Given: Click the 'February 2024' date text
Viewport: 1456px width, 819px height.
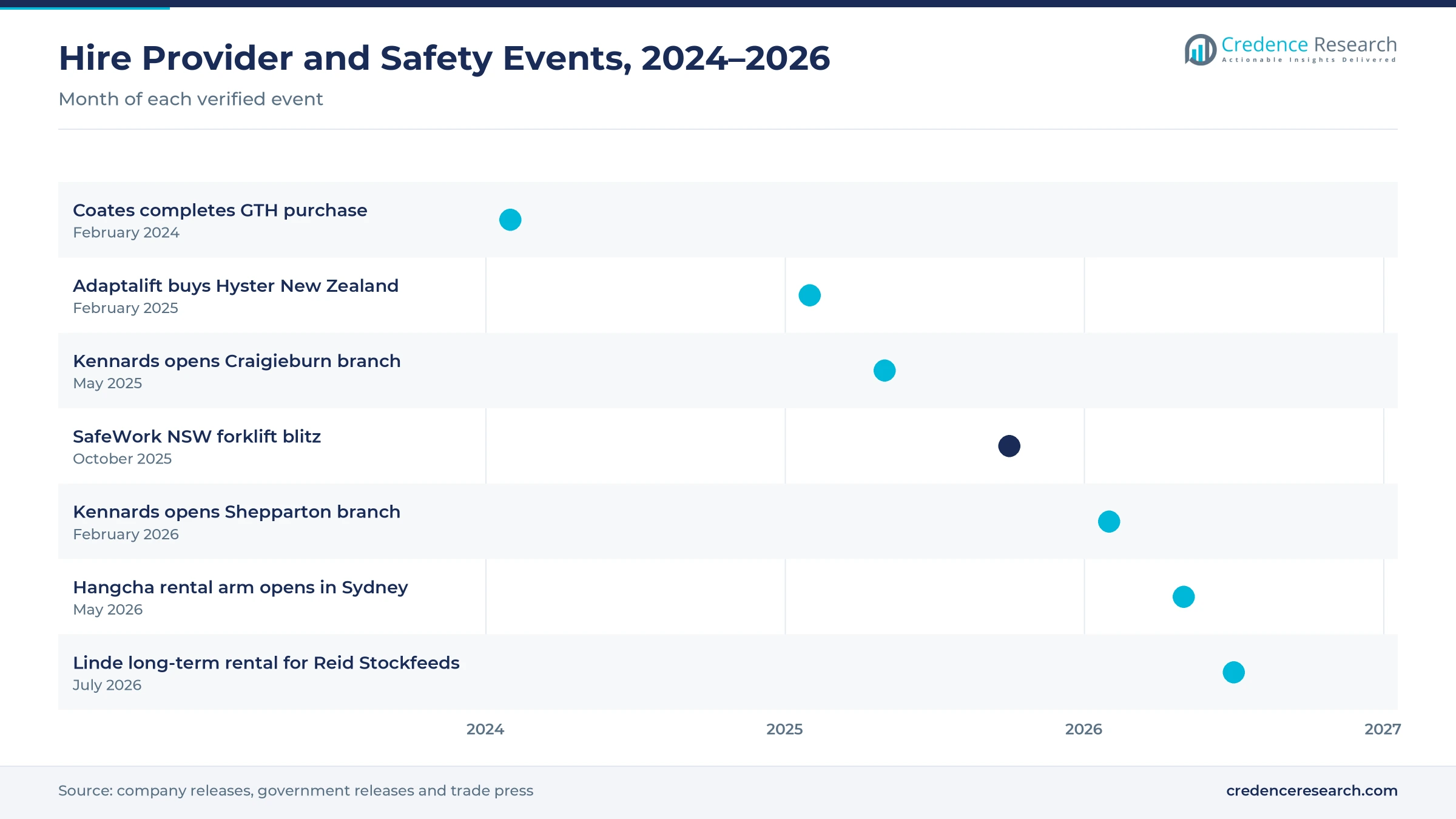Looking at the screenshot, I should pos(126,233).
